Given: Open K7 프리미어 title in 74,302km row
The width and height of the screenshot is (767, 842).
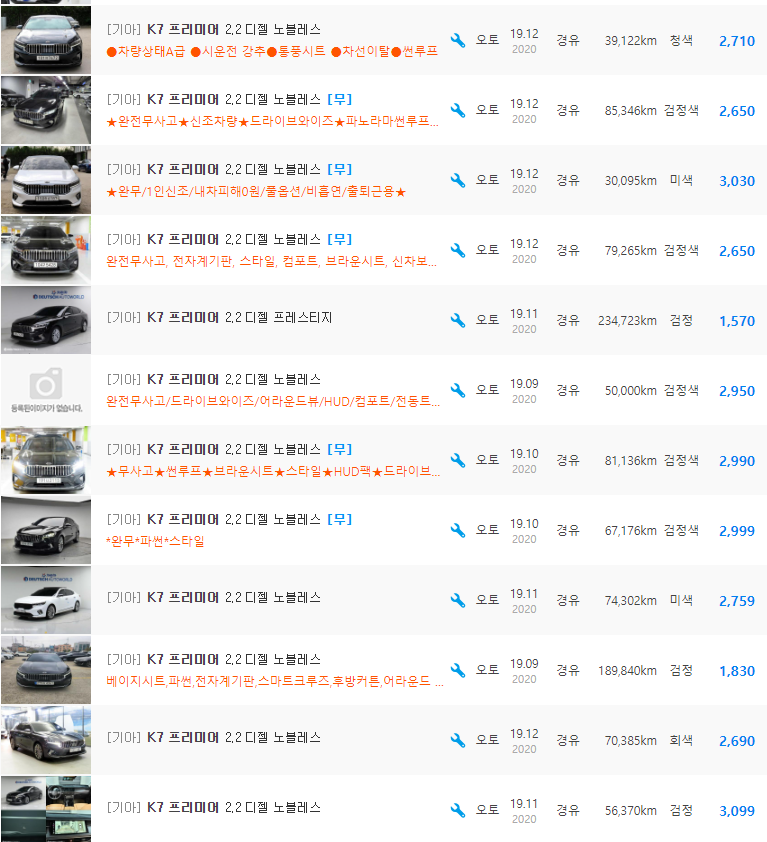Looking at the screenshot, I should tap(214, 598).
